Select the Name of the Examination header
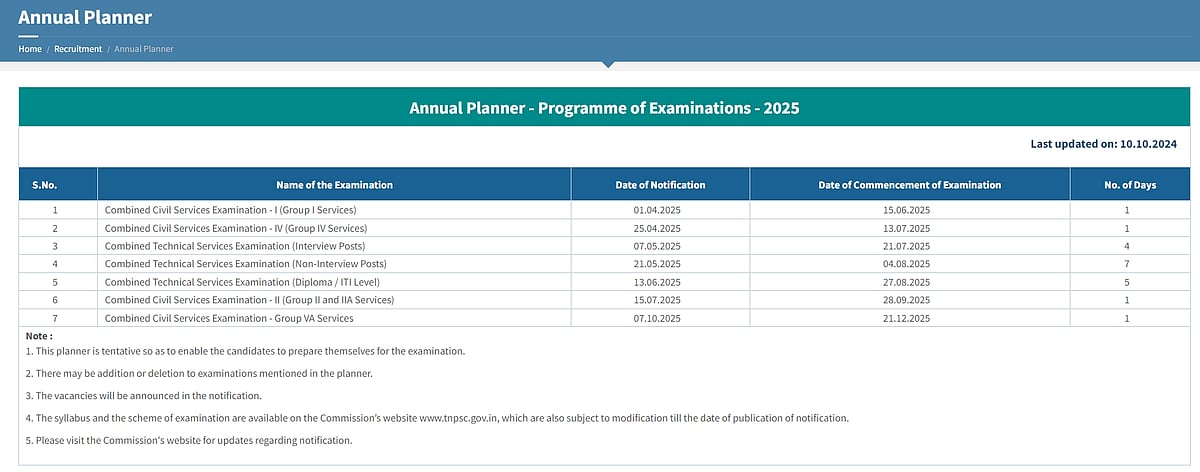Viewport: 1200px width, 472px height. [334, 185]
